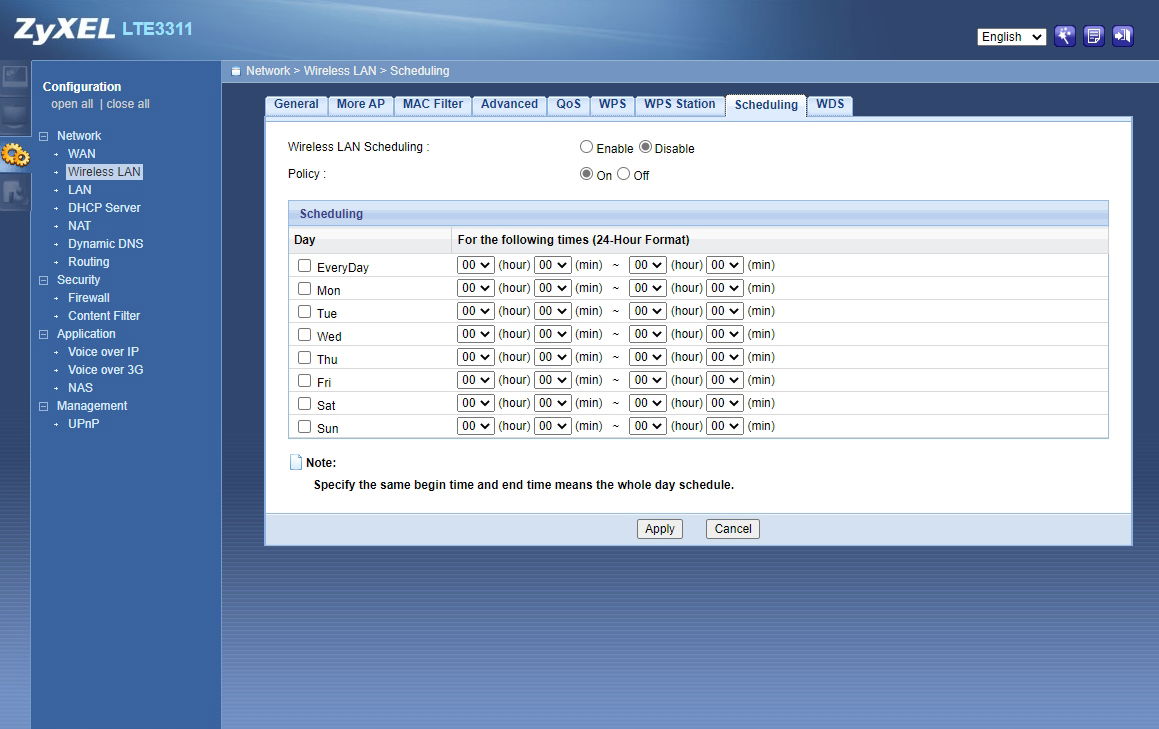This screenshot has height=729, width=1159.
Task: Open the WPS Station tab
Action: point(679,104)
